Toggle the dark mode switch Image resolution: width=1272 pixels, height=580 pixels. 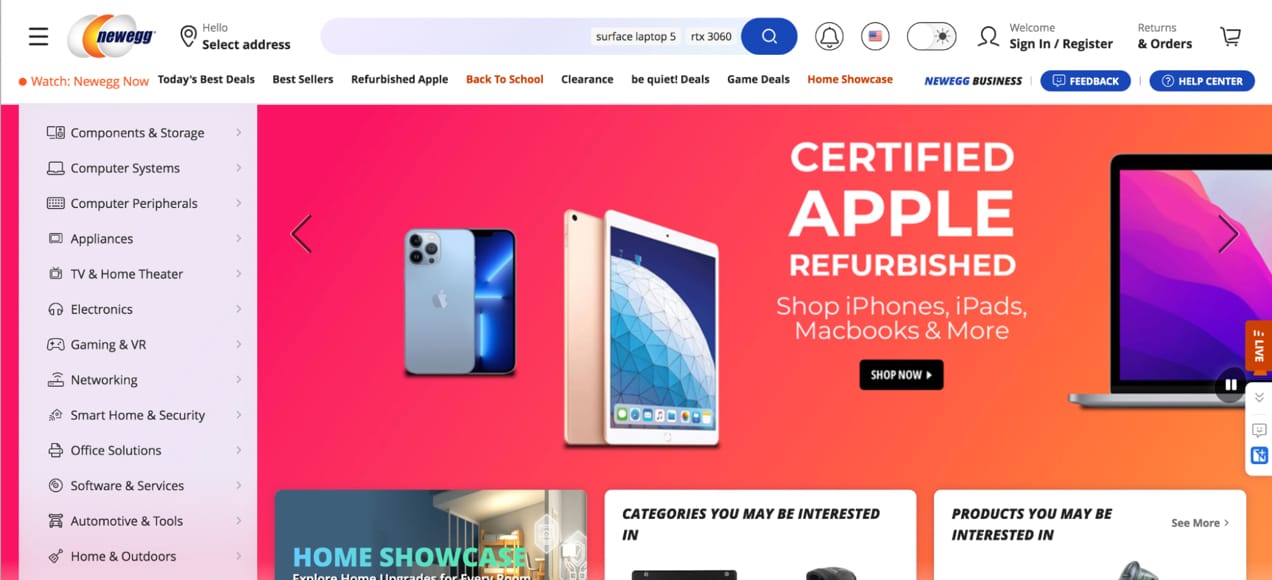pos(931,37)
